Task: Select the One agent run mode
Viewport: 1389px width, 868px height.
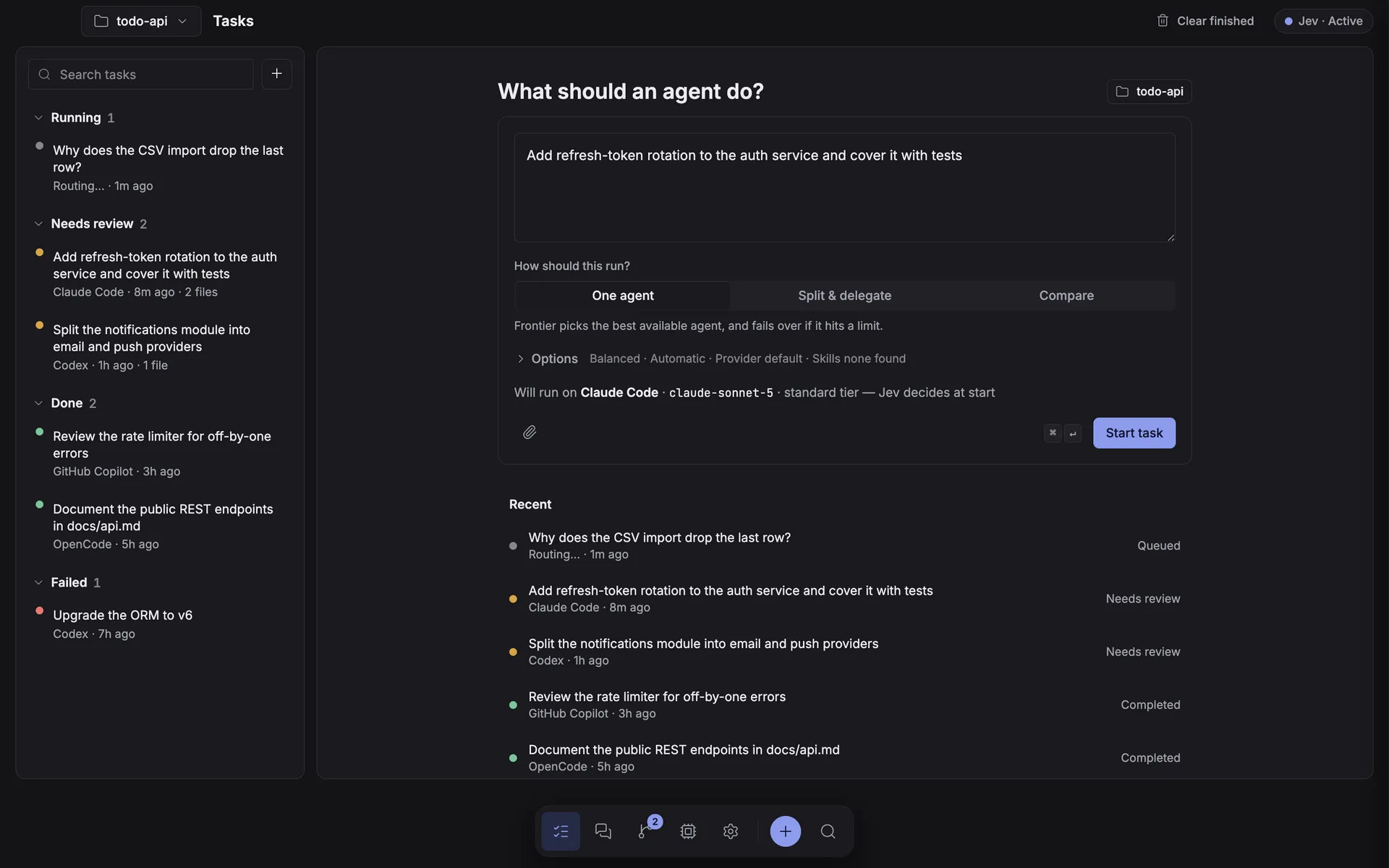Action: pos(622,295)
